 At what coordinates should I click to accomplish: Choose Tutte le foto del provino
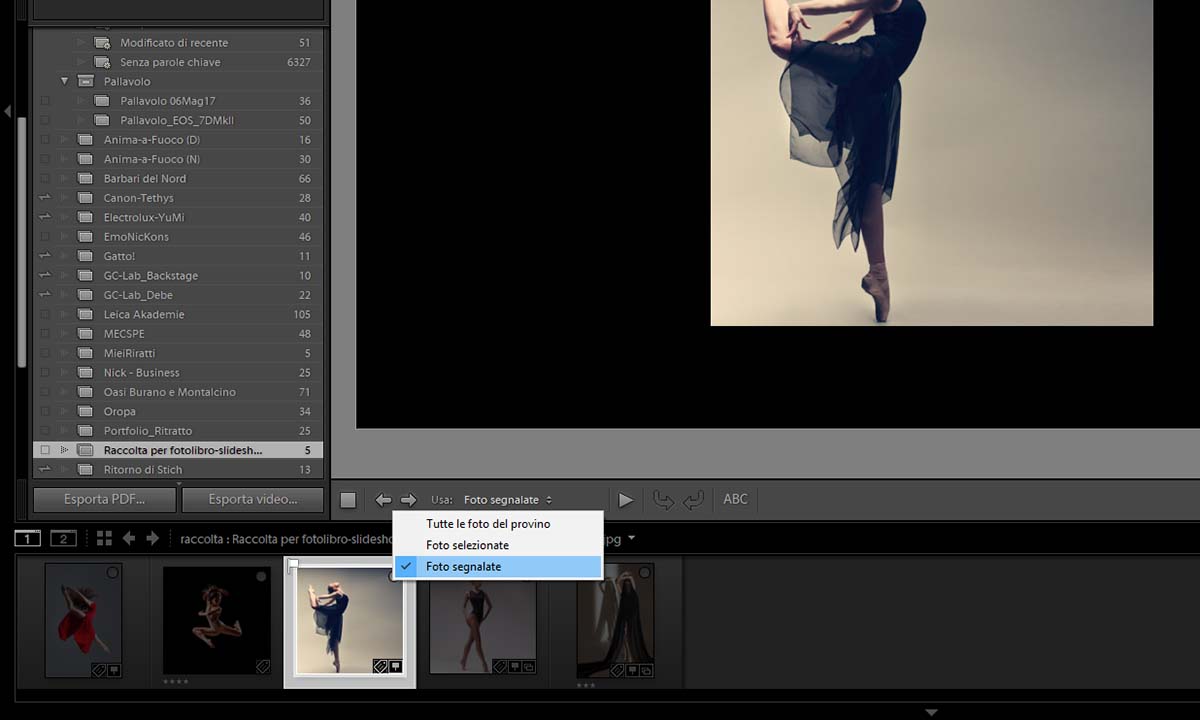pos(488,524)
